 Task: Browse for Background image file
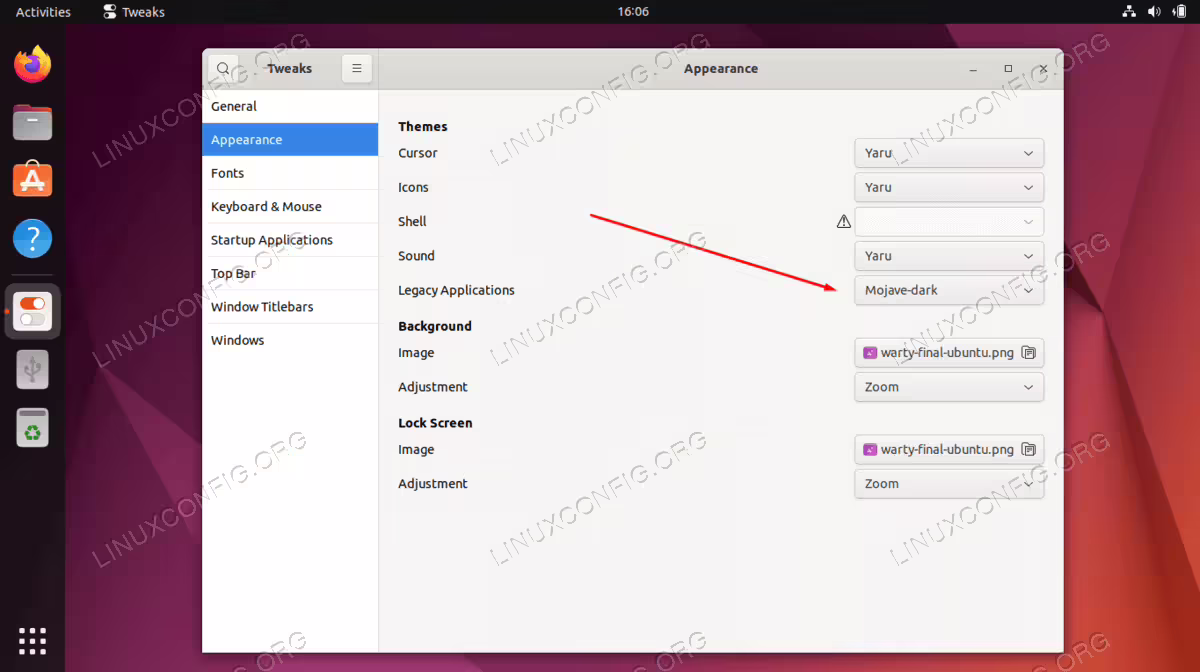pos(1028,353)
